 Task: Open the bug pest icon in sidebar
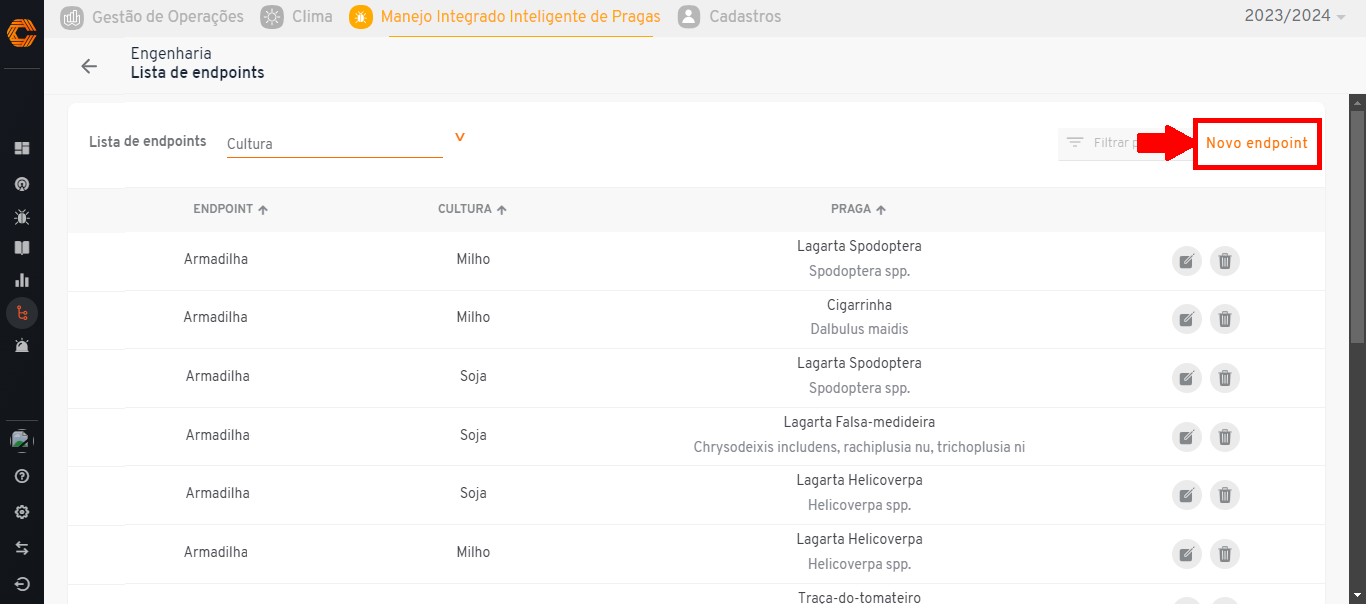[x=22, y=216]
